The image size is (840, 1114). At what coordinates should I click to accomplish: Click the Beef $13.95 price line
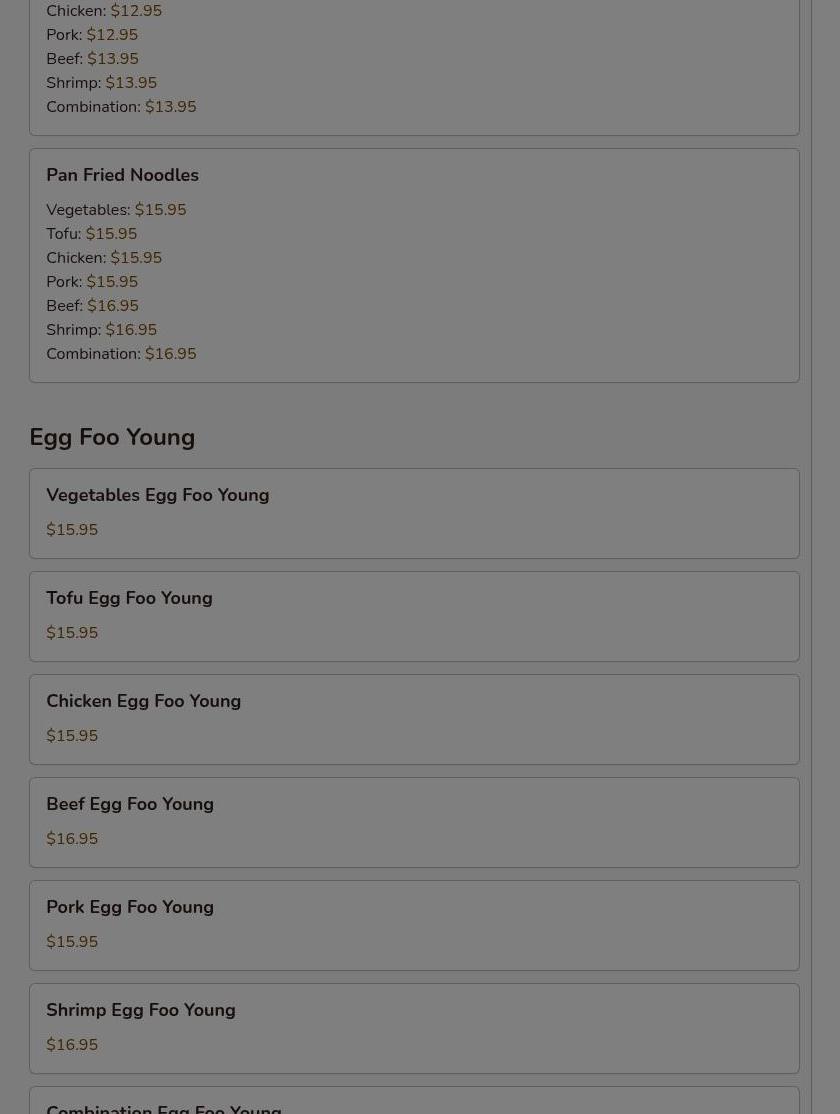coord(92,58)
